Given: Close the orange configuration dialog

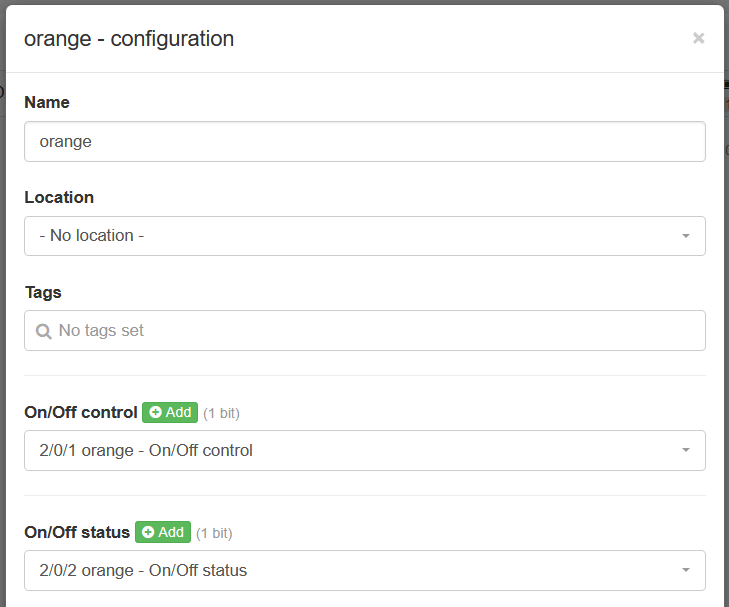Looking at the screenshot, I should 698,38.
